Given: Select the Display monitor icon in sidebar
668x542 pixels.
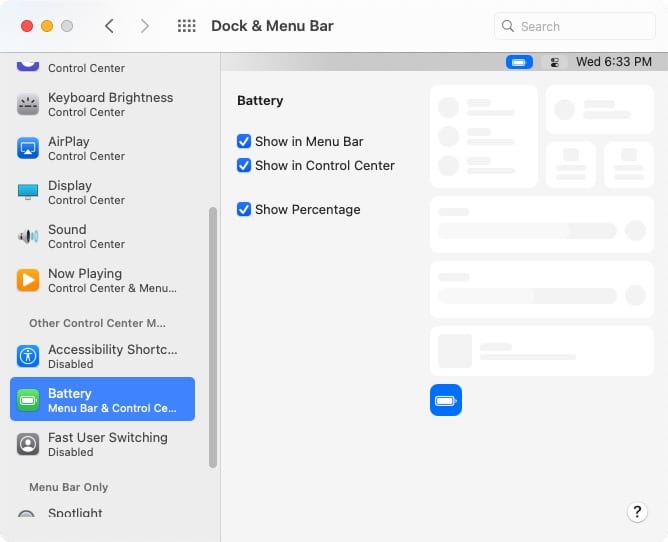Looking at the screenshot, I should tap(28, 192).
